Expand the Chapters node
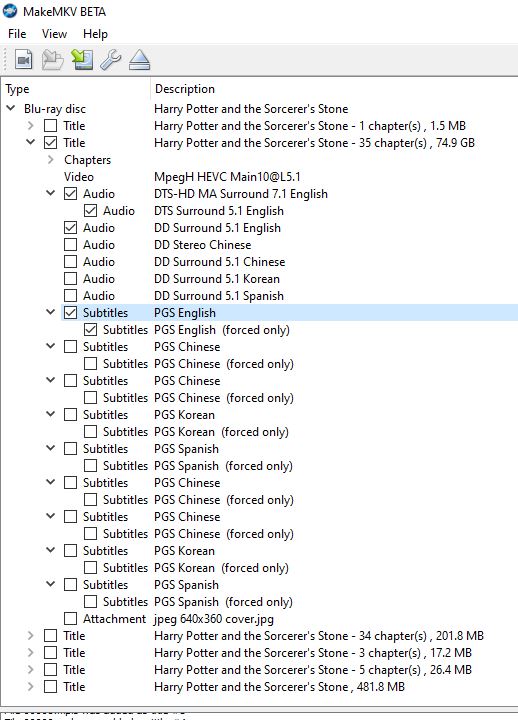Image resolution: width=518 pixels, height=720 pixels. 51,159
